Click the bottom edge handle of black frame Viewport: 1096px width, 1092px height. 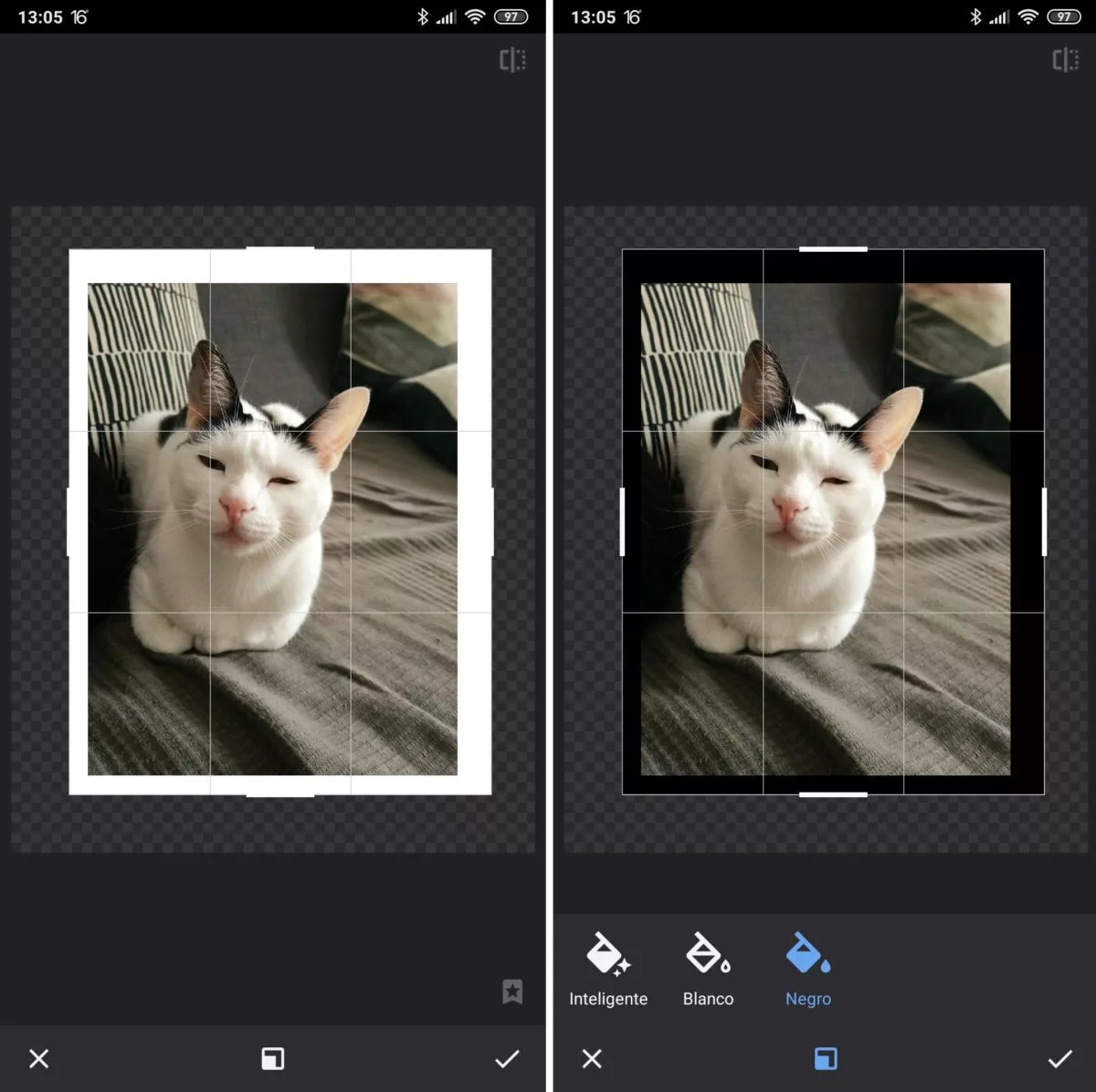point(833,793)
